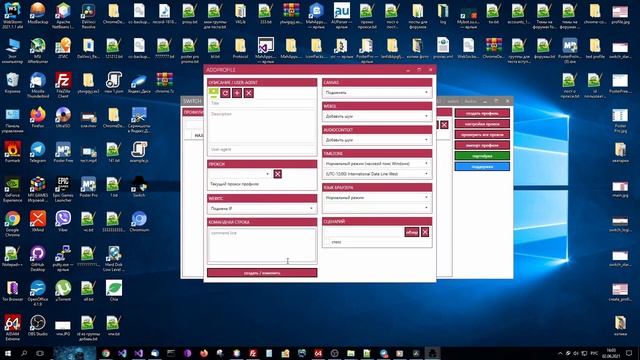This screenshot has width=640, height=360.
Task: Click the red X icon in Switch window toolbar
Action: point(444,125)
